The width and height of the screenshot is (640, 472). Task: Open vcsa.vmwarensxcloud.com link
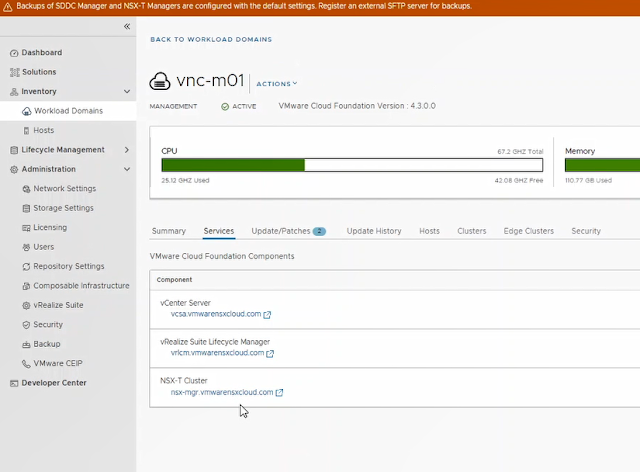[216, 314]
